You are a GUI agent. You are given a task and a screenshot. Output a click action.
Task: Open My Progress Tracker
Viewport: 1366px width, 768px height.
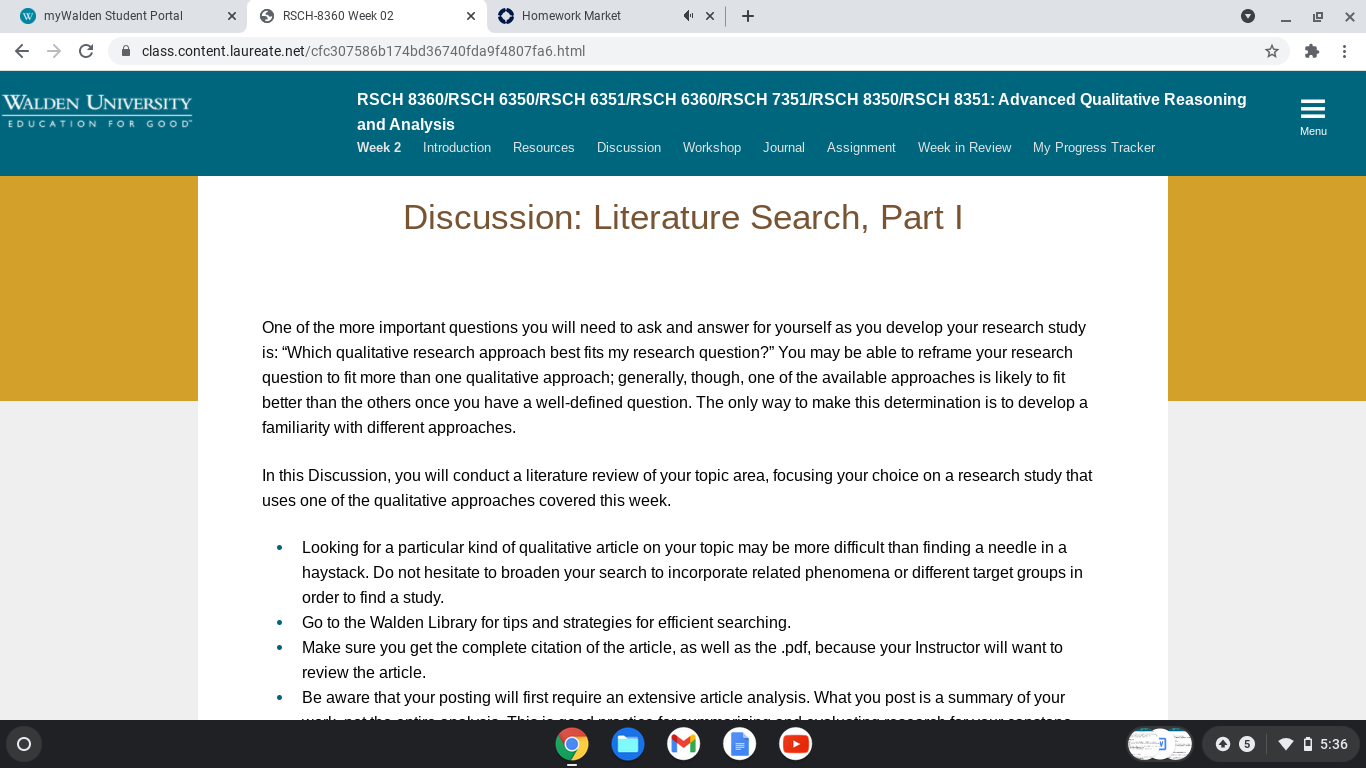point(1094,147)
